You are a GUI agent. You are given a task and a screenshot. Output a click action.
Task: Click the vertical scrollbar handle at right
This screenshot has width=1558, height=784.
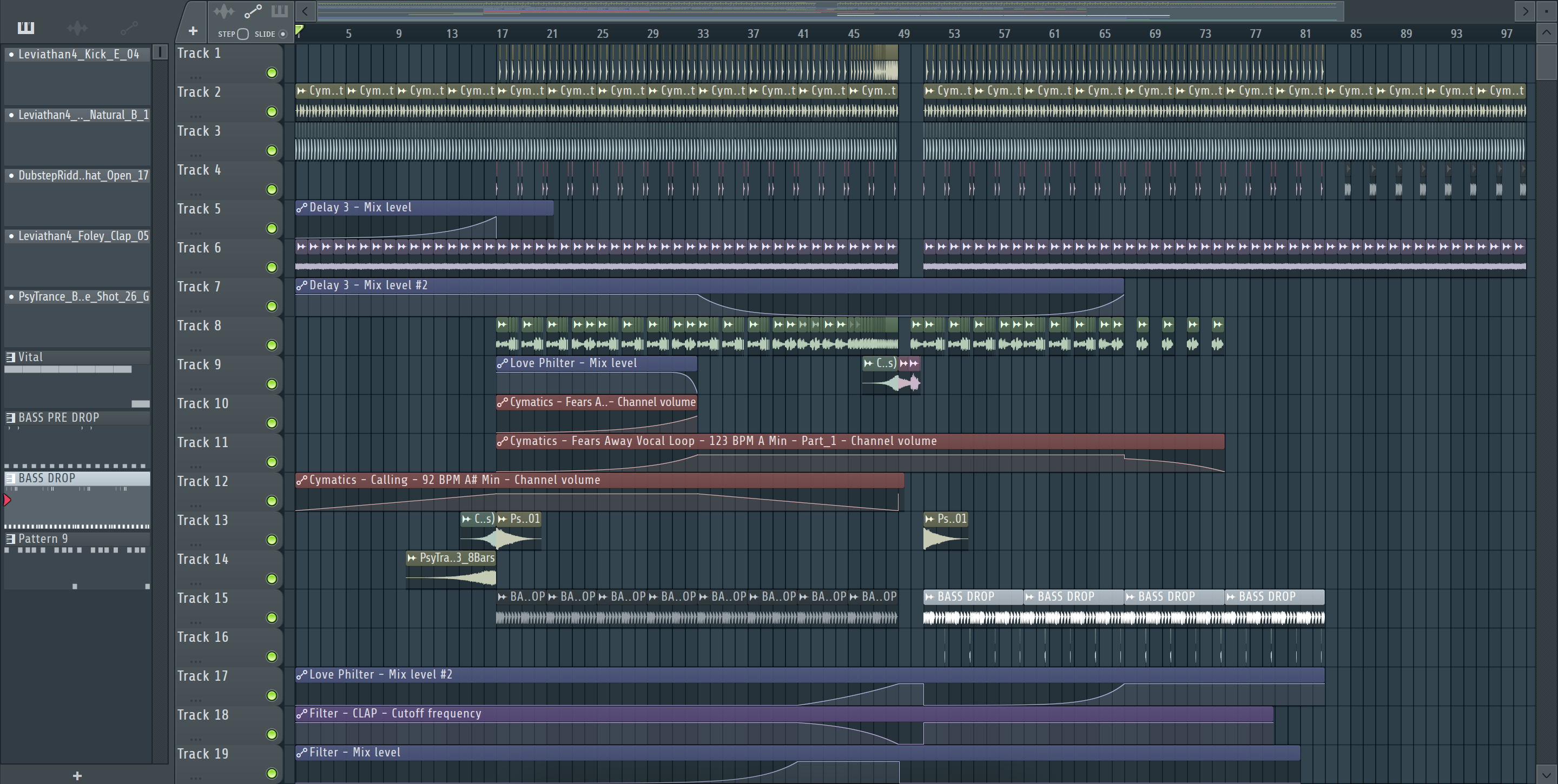pyautogui.click(x=1547, y=61)
